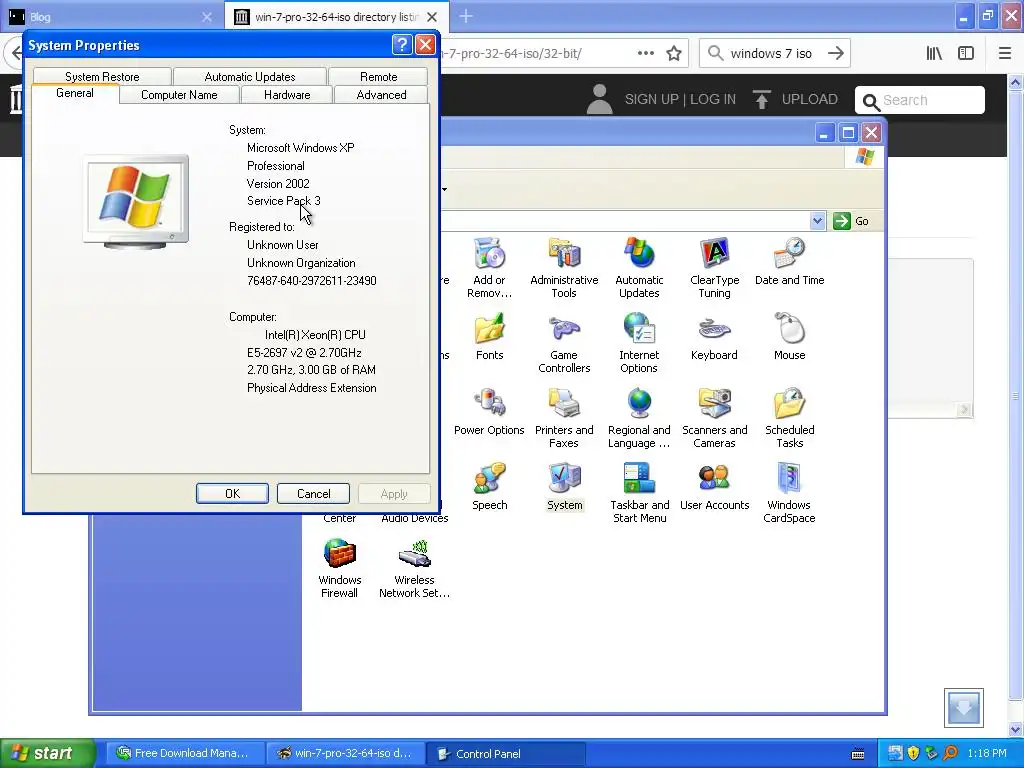The width and height of the screenshot is (1024, 768).
Task: Open browser hamburger menu
Action: tap(1005, 54)
